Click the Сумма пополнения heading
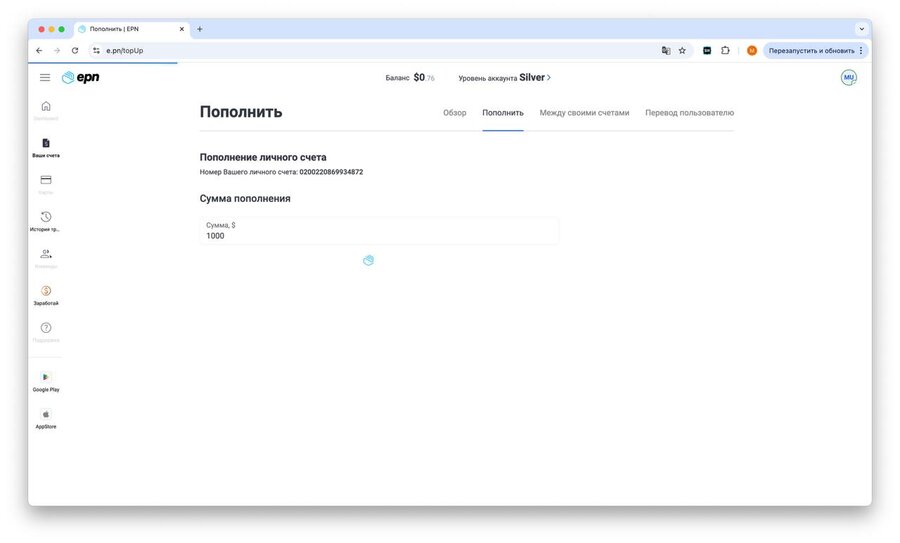Screen dimensions: 900x543 (x=245, y=199)
